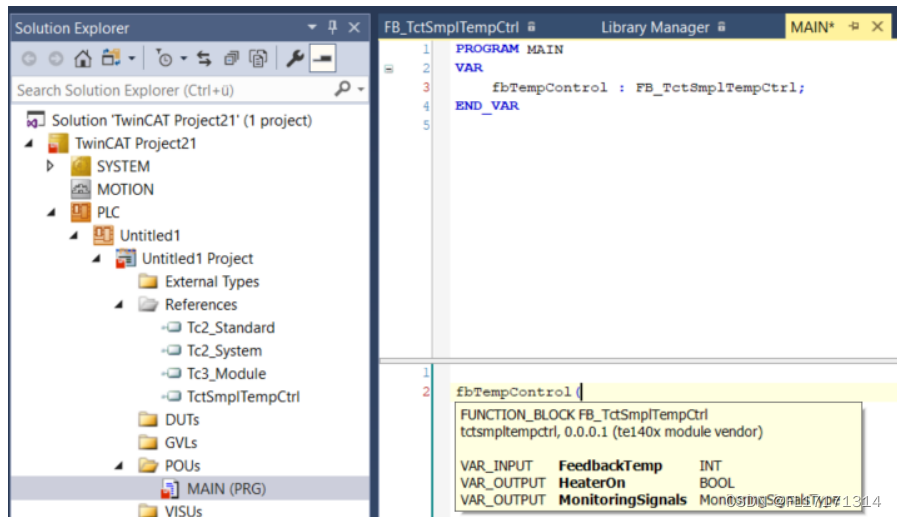Expand the SYSTEM node
The width and height of the screenshot is (897, 517).
click(50, 166)
